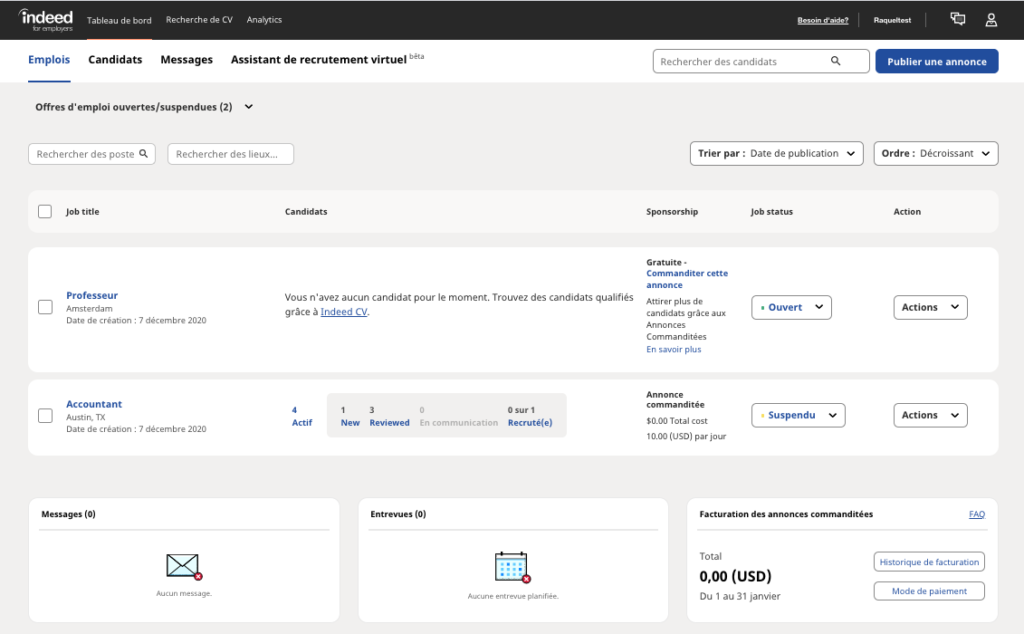Open the 'Trier par' sort dropdown

click(x=776, y=153)
